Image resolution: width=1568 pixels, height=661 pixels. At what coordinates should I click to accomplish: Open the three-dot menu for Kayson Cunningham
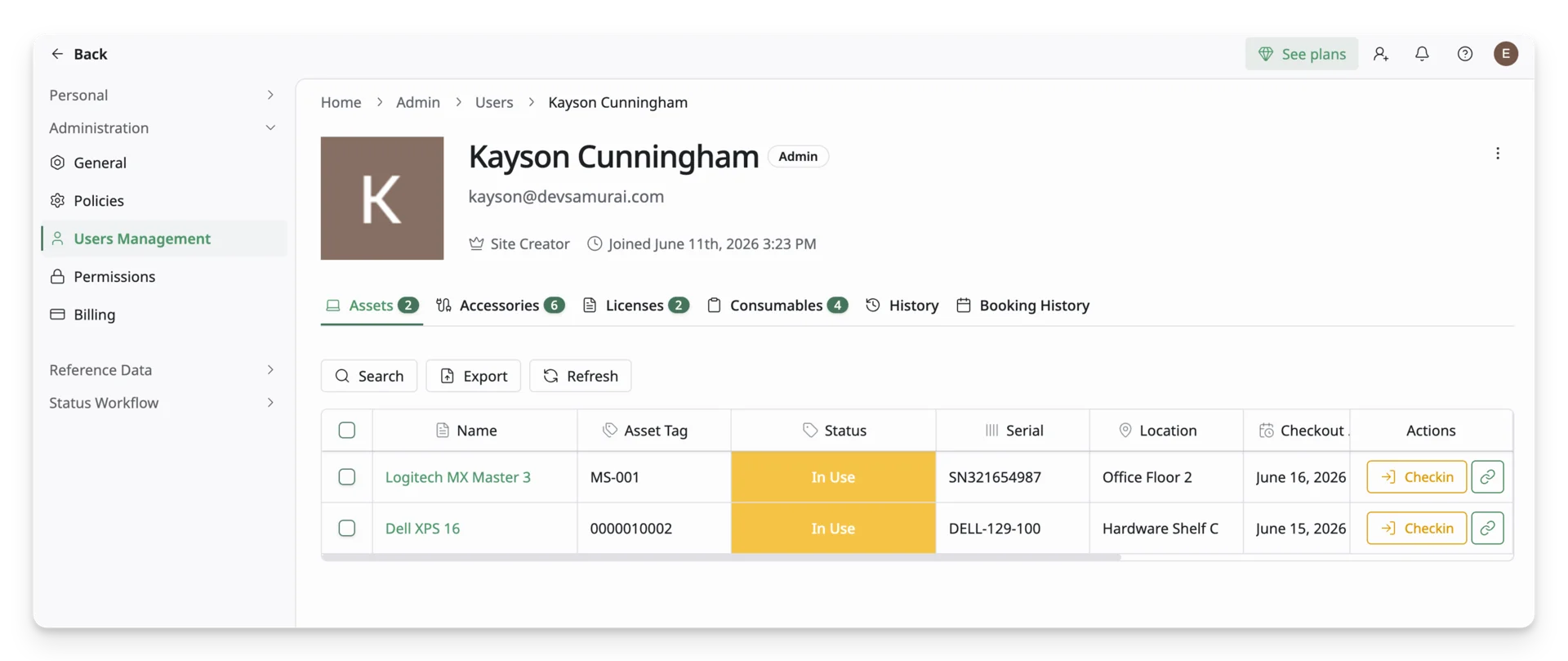tap(1498, 154)
